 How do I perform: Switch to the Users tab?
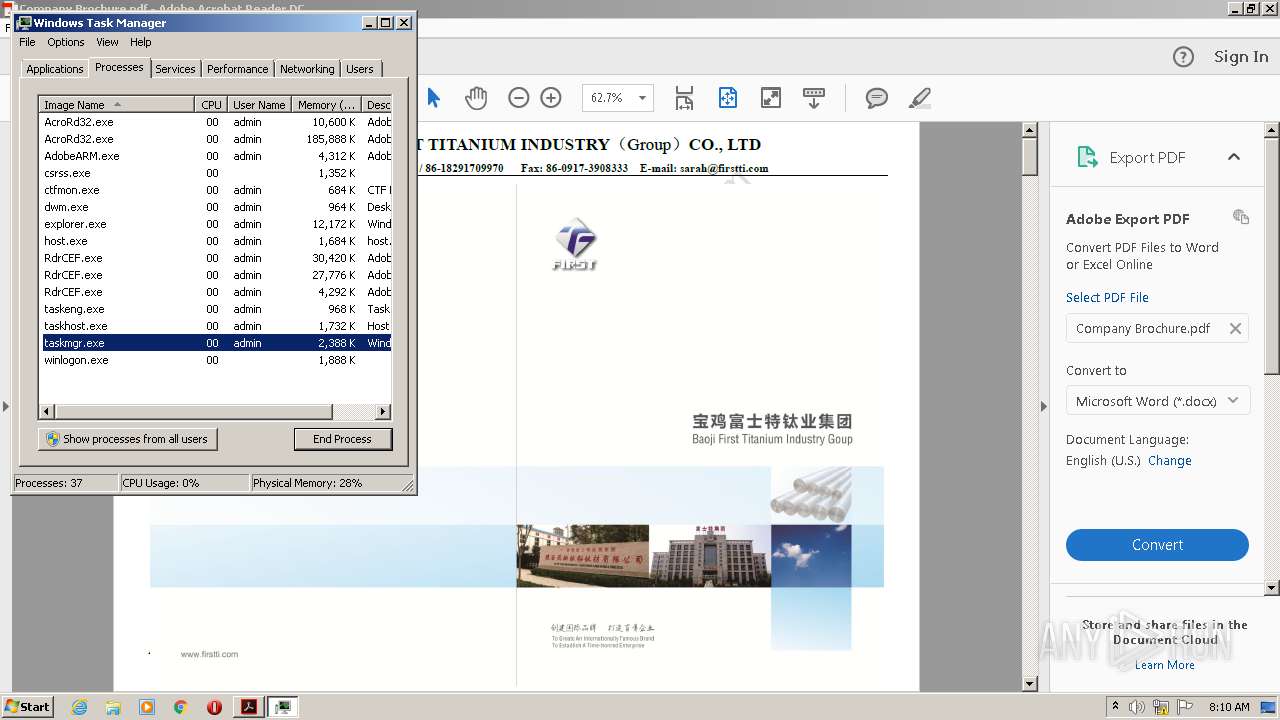coord(359,69)
